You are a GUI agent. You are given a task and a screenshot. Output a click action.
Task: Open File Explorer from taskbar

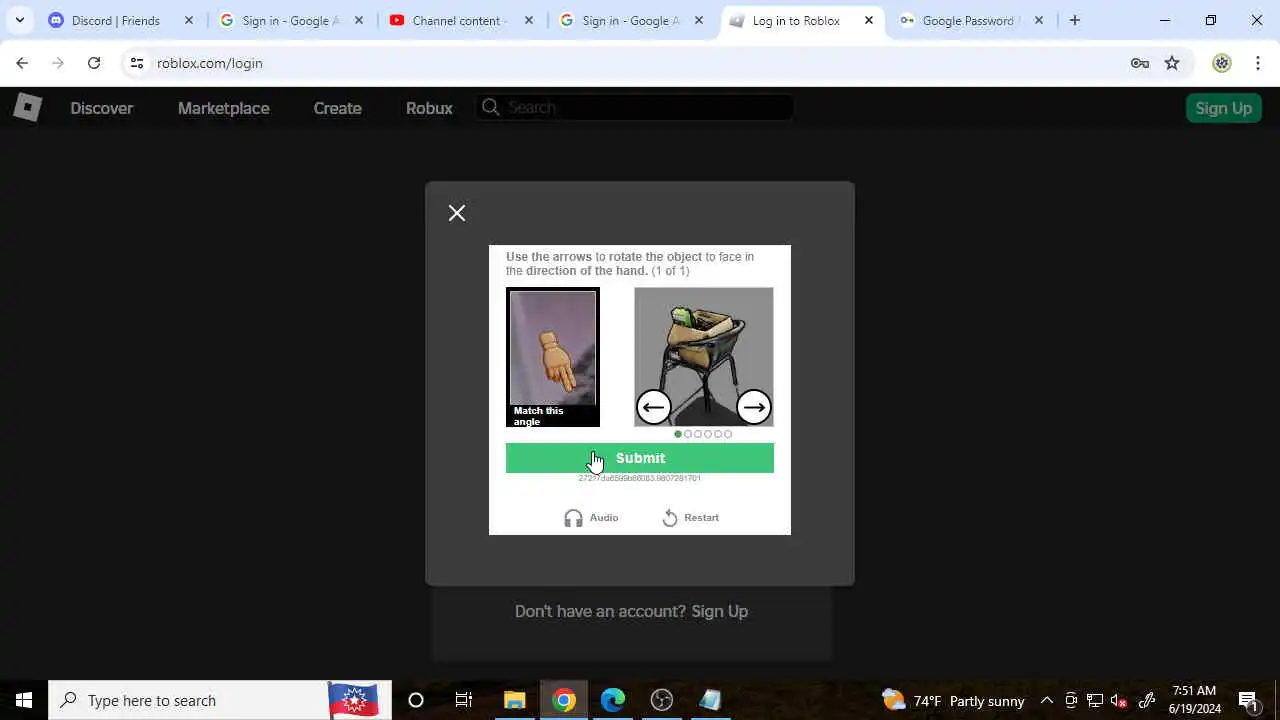tap(514, 700)
